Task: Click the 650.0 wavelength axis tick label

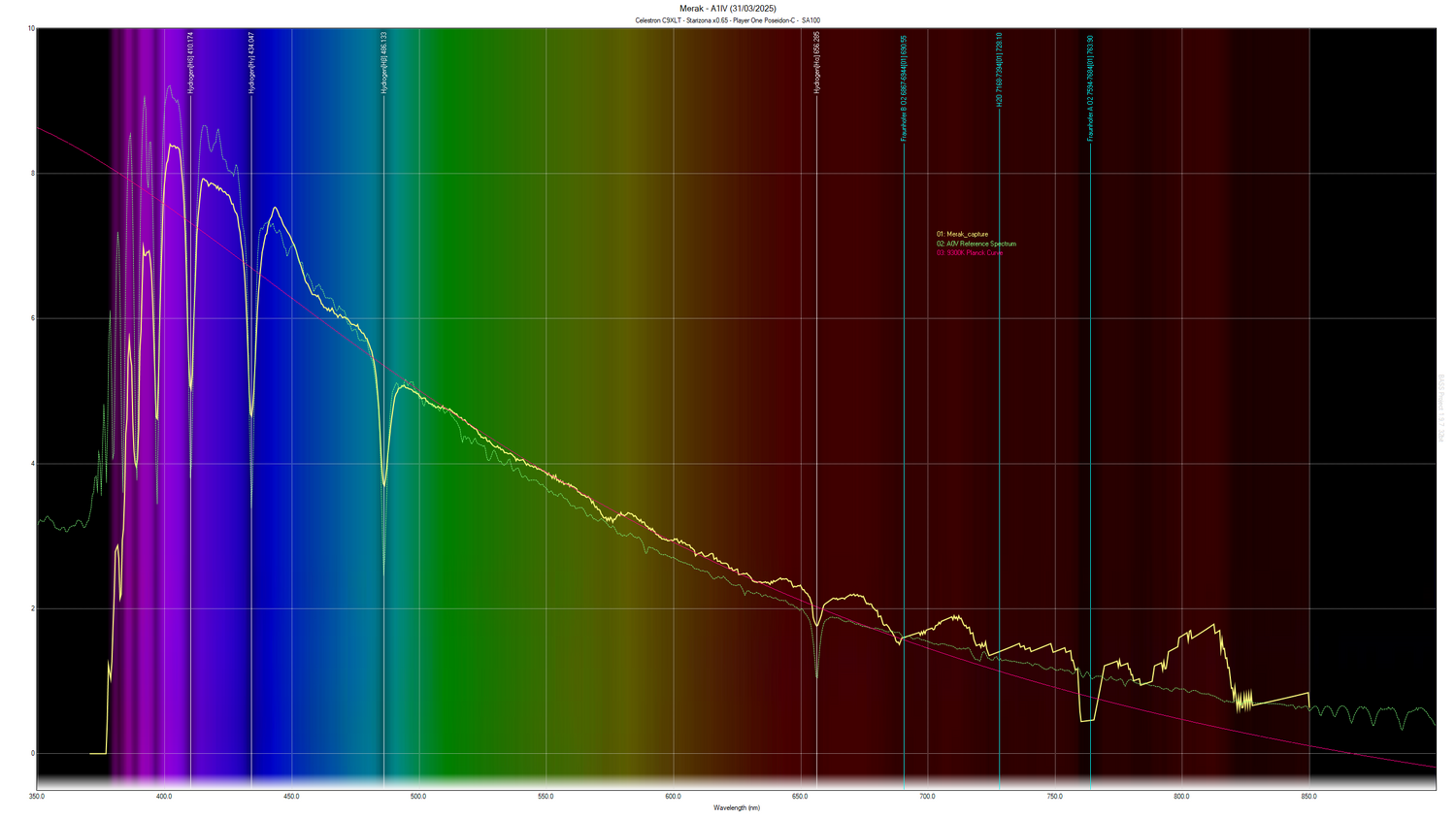Action: pyautogui.click(x=801, y=796)
